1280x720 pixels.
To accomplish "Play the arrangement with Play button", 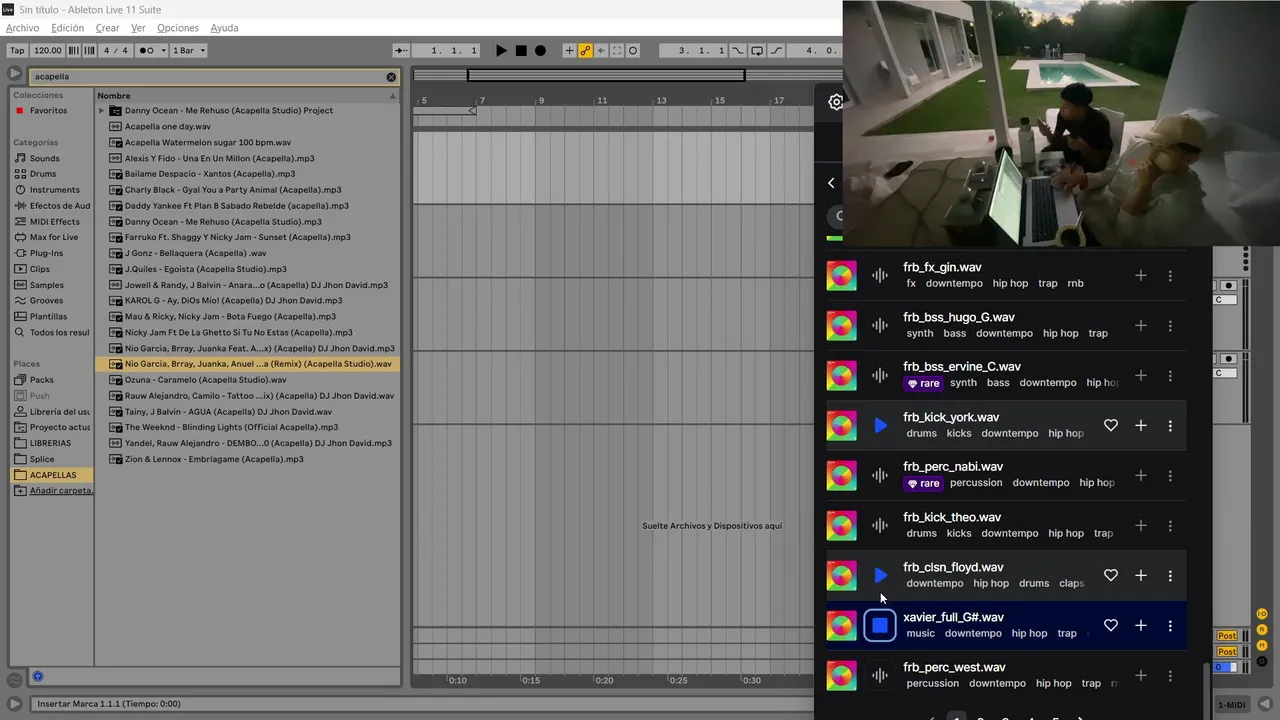I will [501, 51].
